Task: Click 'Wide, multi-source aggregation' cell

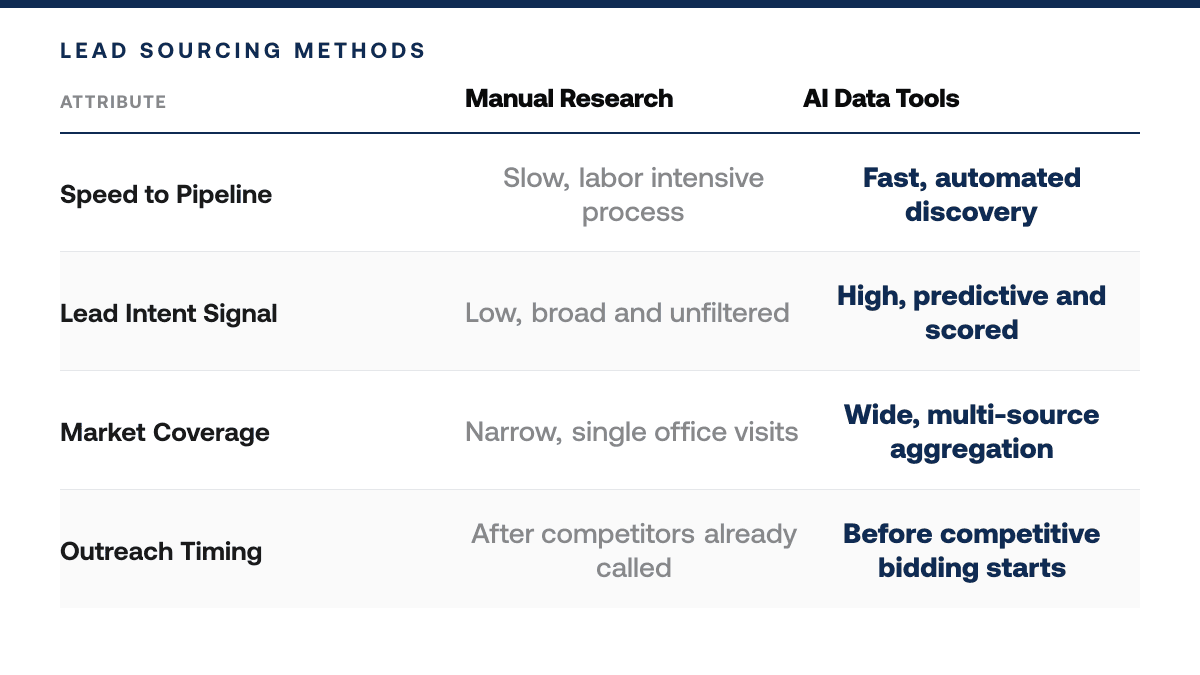Action: (971, 432)
